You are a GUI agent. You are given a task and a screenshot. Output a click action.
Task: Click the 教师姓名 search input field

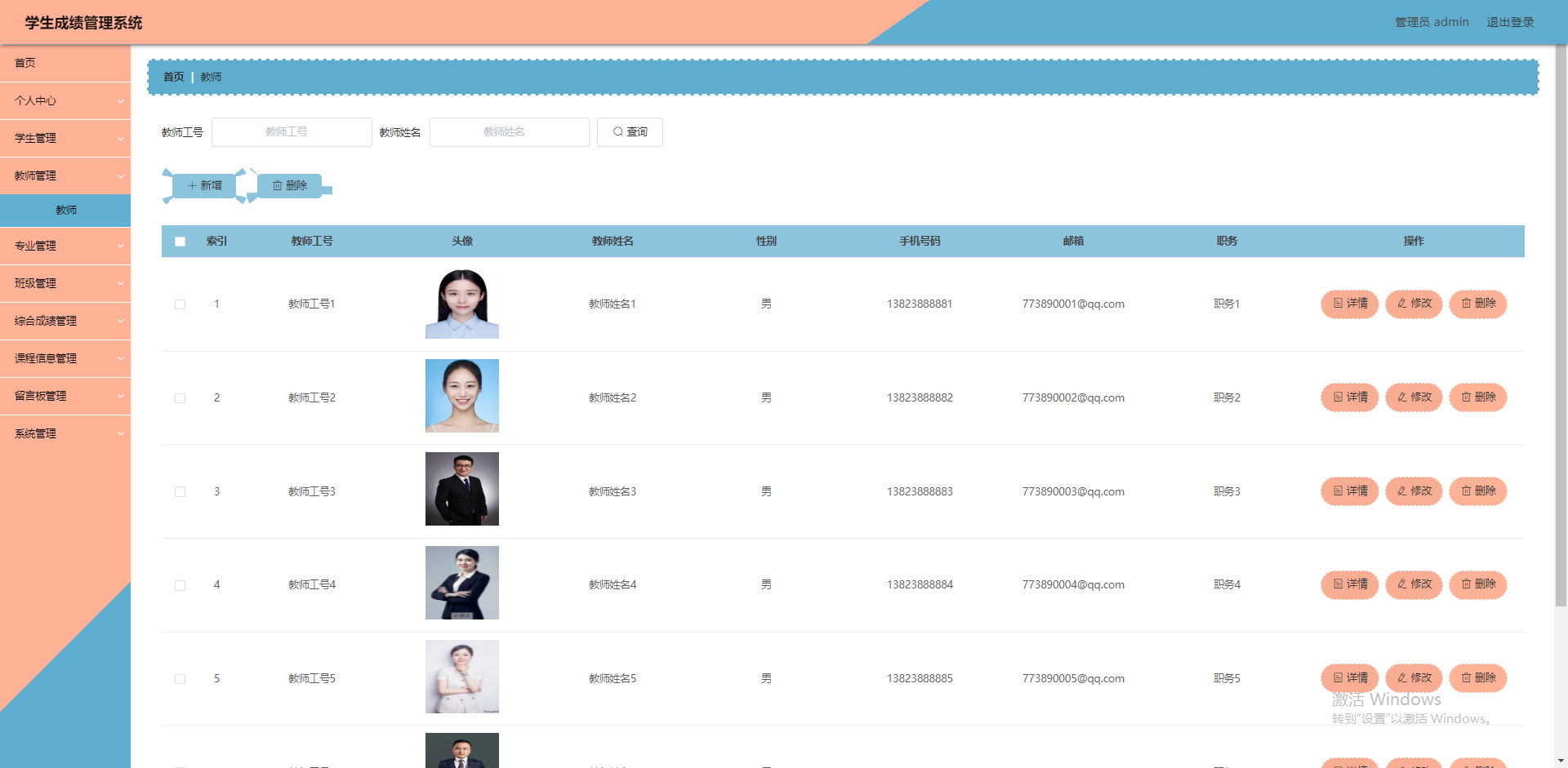tap(509, 131)
